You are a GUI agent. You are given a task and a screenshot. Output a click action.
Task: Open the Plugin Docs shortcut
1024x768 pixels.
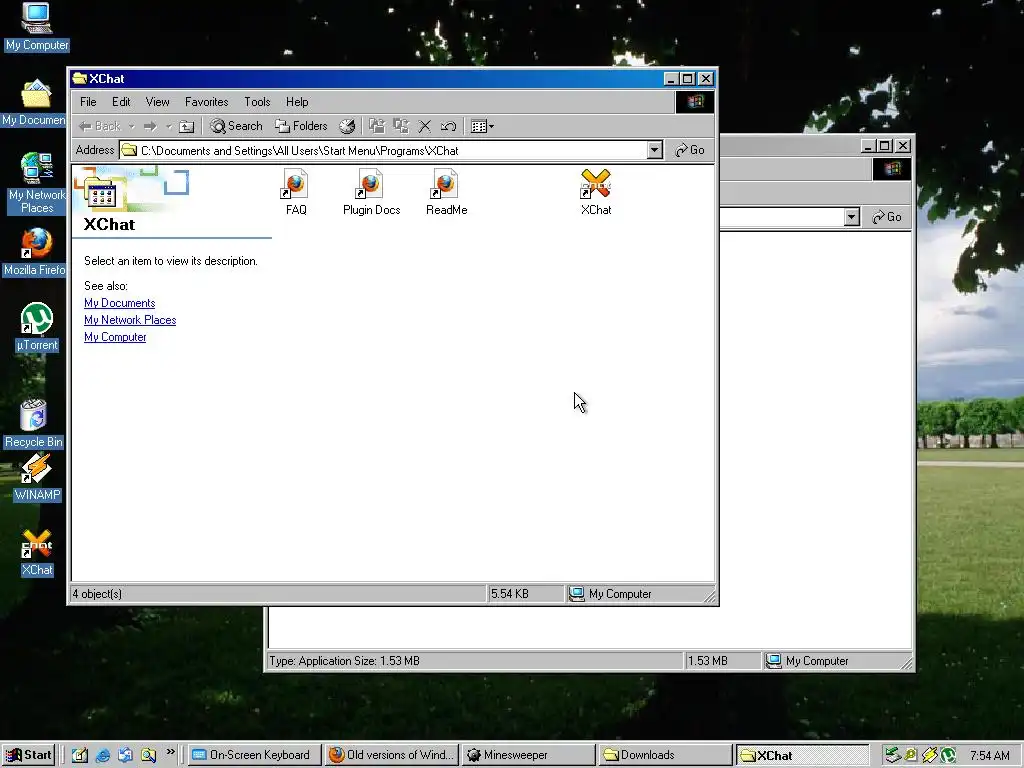pos(371,192)
